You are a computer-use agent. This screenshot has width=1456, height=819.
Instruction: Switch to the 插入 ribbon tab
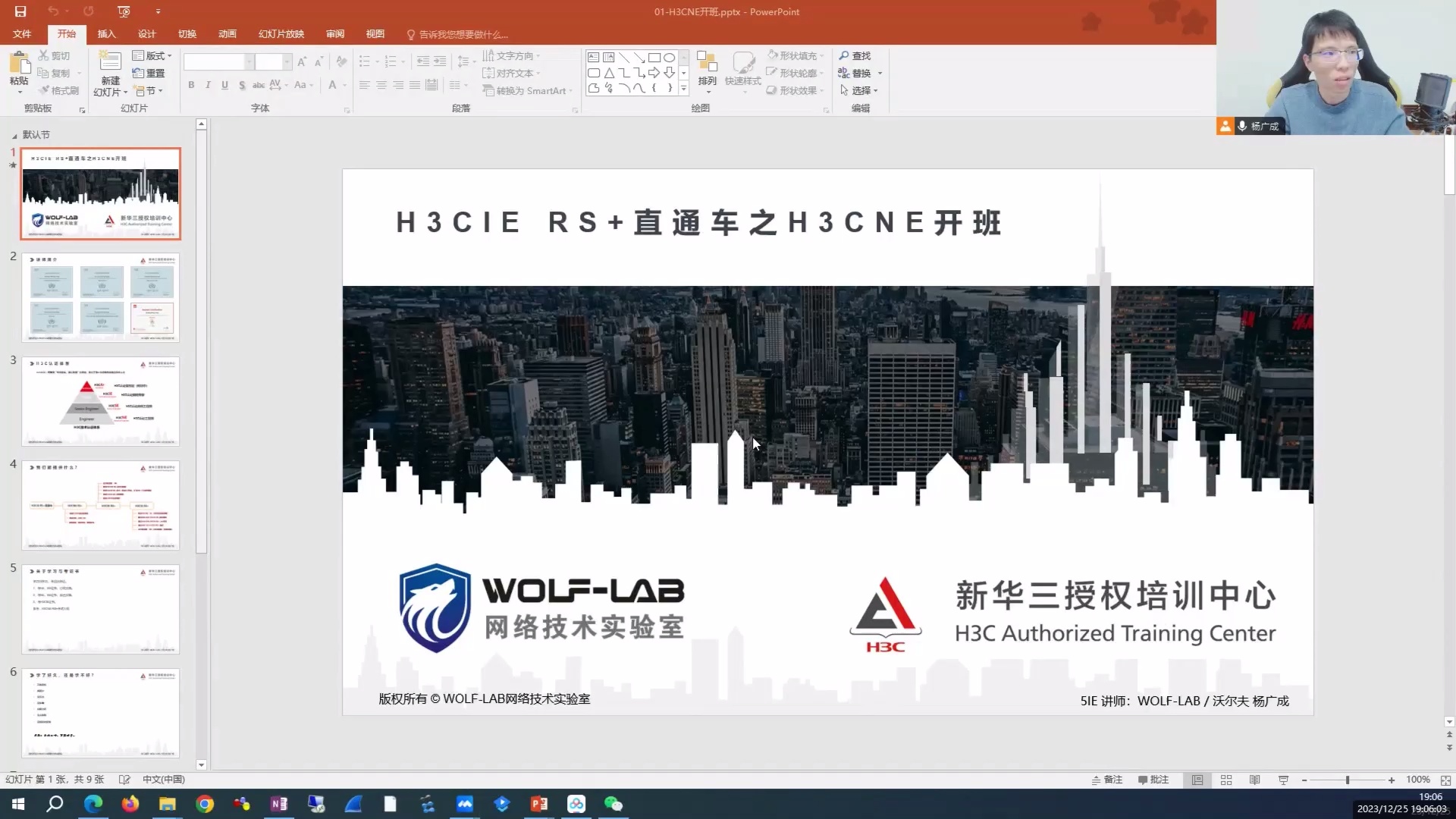click(x=106, y=33)
